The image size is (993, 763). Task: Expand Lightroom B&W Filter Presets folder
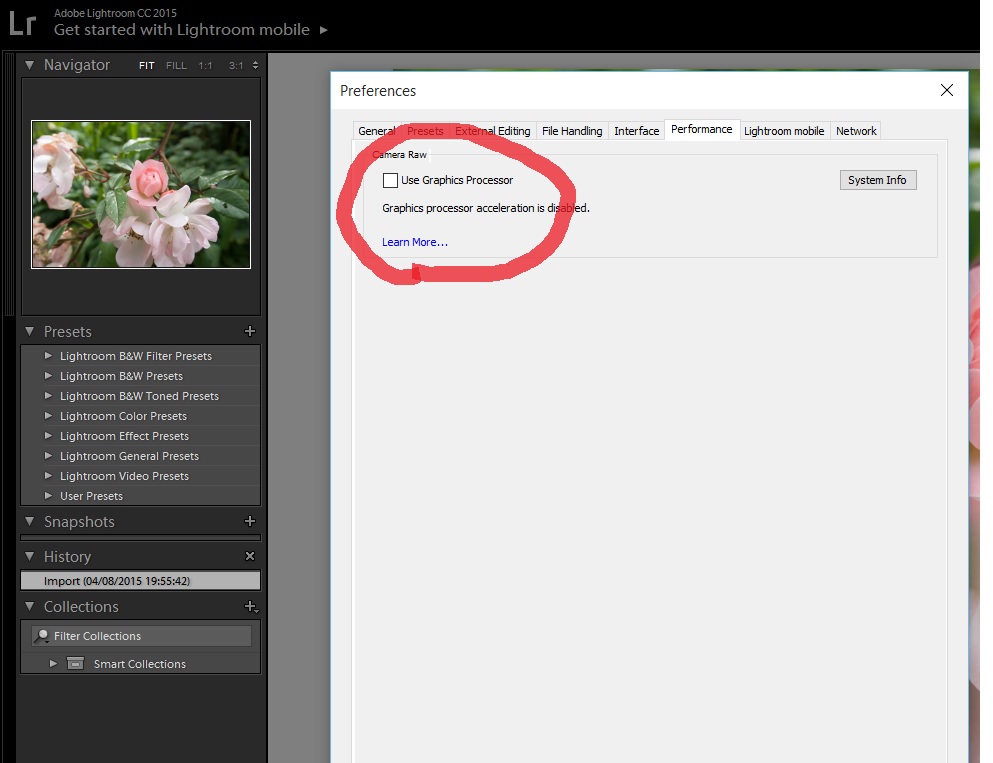pyautogui.click(x=48, y=356)
